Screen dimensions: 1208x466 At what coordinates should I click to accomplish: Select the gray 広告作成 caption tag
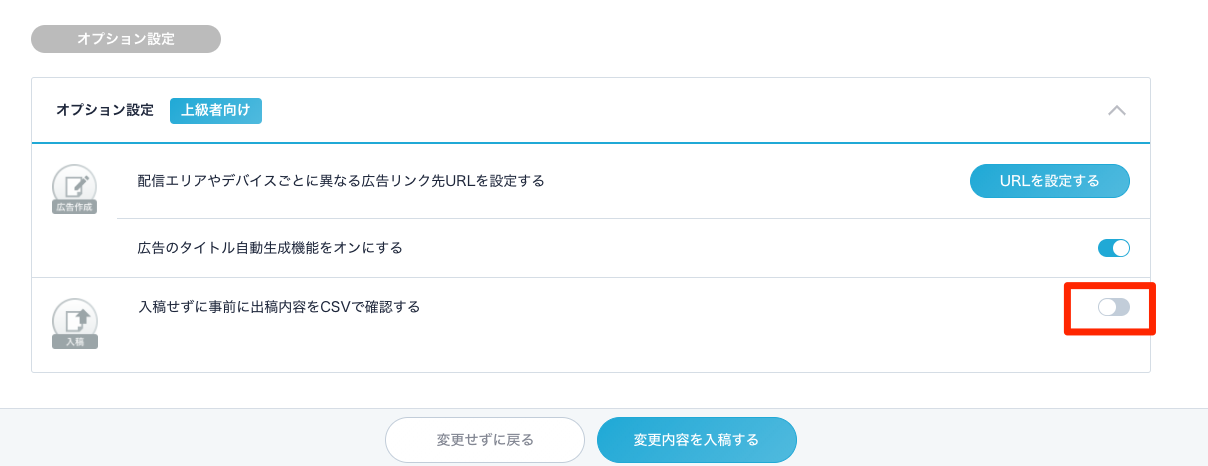(x=75, y=207)
